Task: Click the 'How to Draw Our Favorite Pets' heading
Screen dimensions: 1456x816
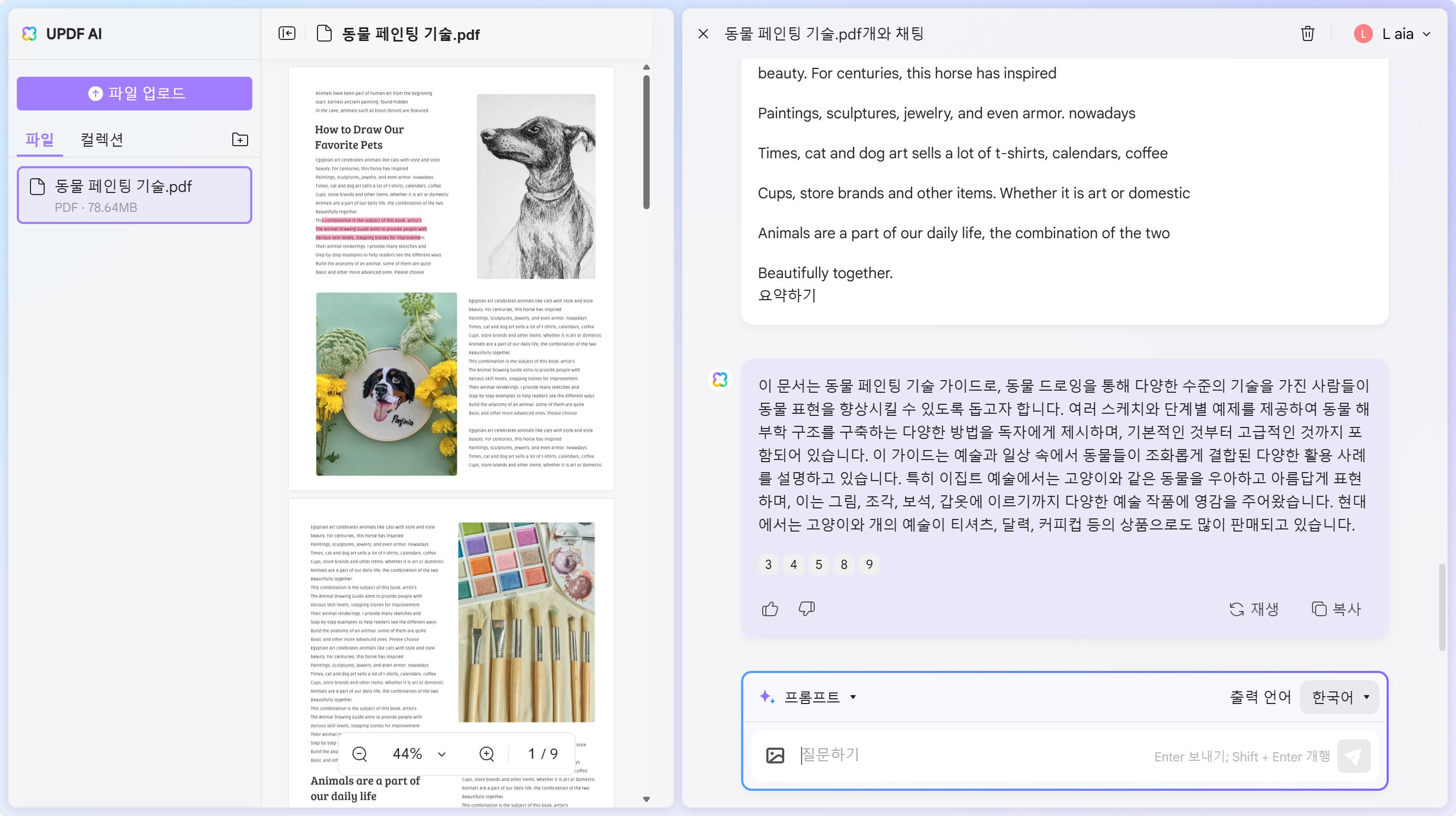Action: [x=359, y=137]
